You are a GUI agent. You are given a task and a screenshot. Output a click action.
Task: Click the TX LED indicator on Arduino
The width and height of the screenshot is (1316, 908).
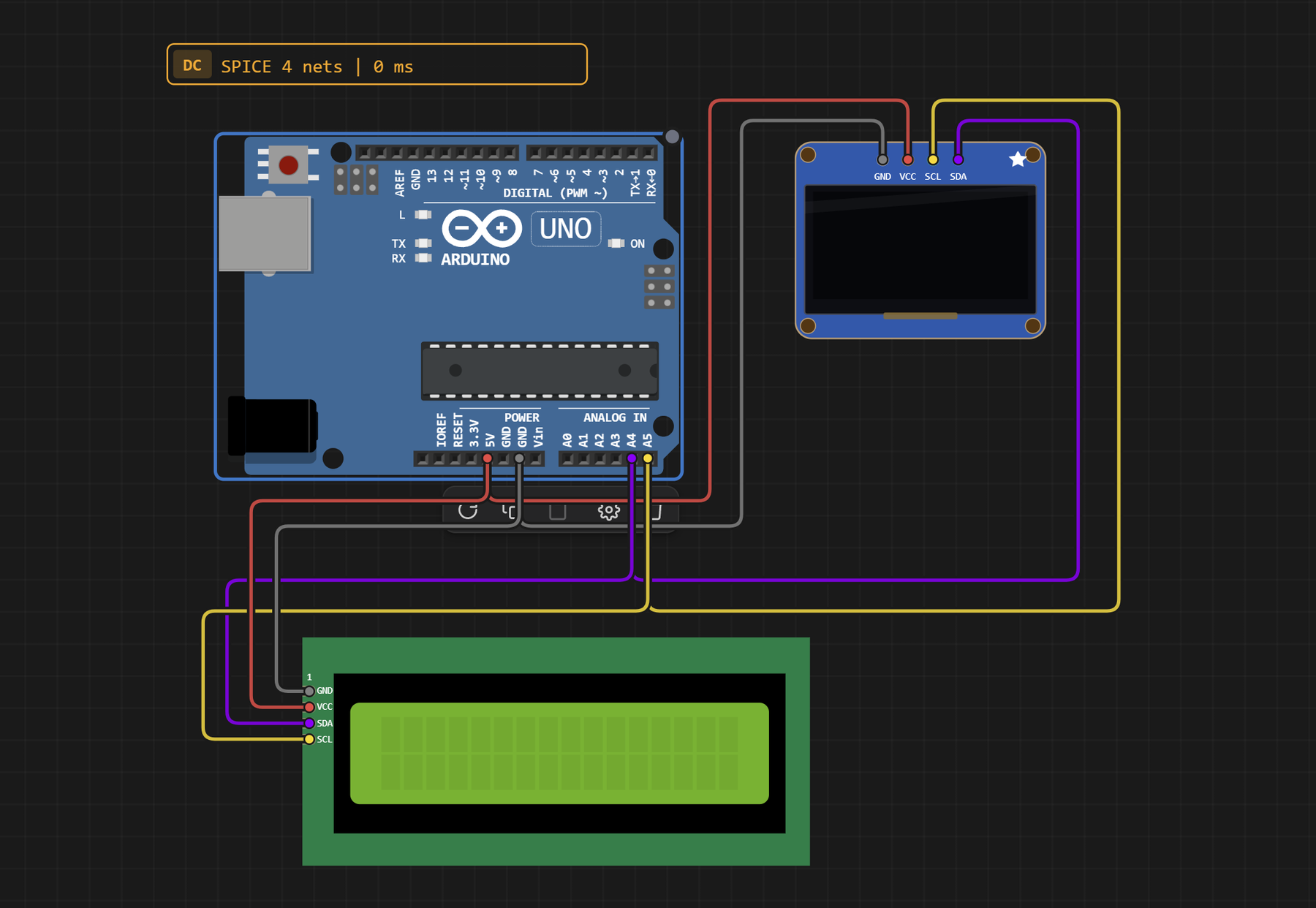(423, 243)
